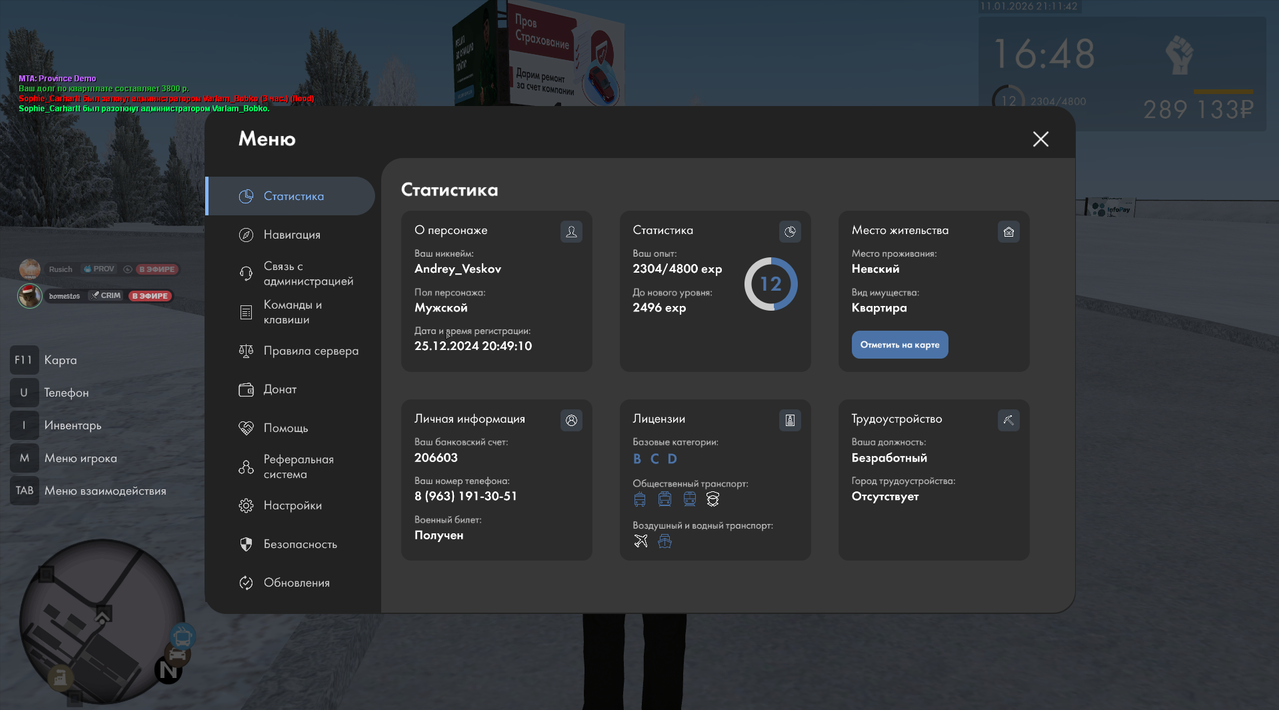
Task: Click the tools icon in Трудоустройство card
Action: 1008,420
